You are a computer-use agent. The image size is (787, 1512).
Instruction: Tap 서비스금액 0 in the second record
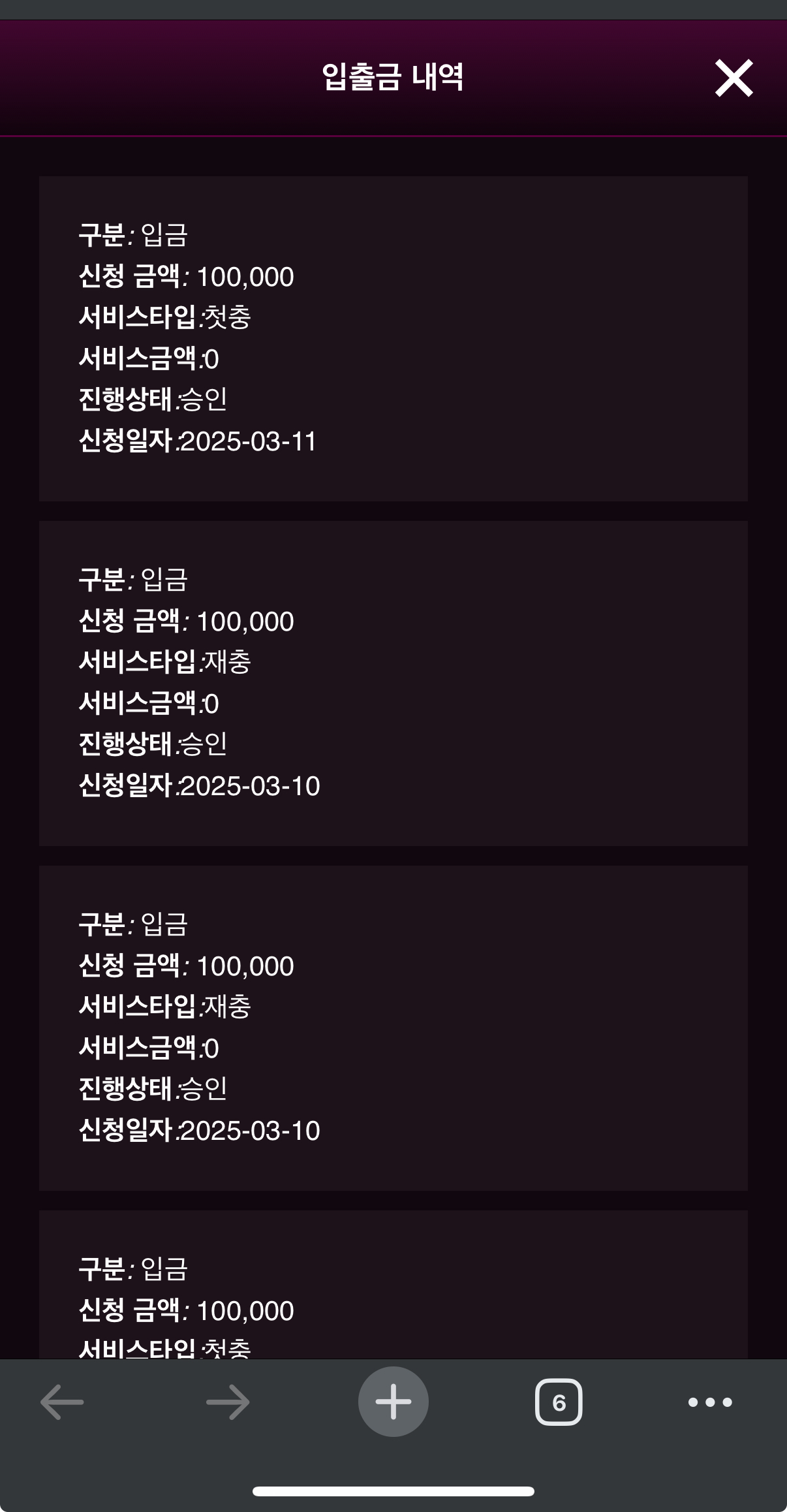coord(149,703)
